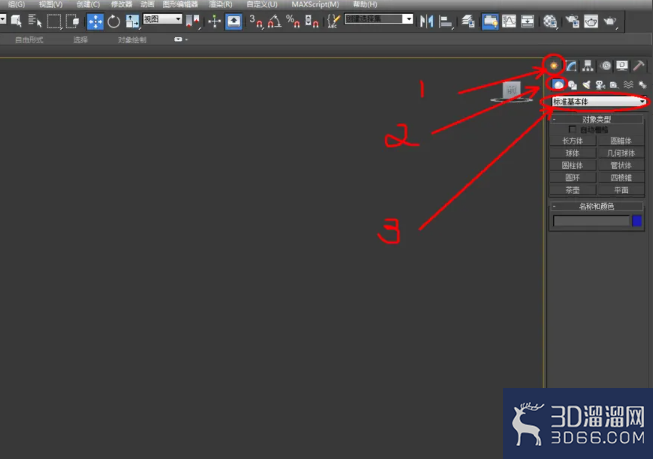The width and height of the screenshot is (653, 459).
Task: Switch to 自由形式 ribbon tab
Action: click(29, 40)
